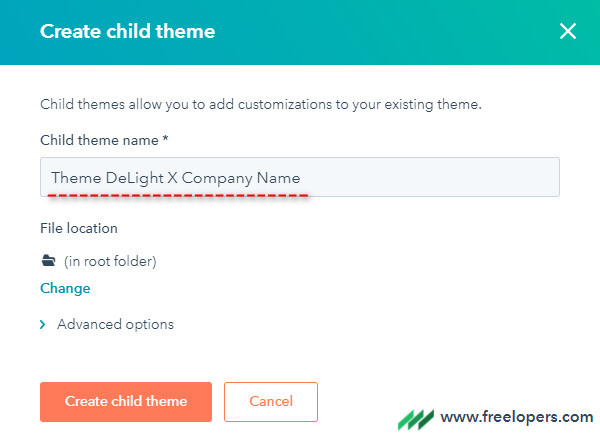The width and height of the screenshot is (600, 441).
Task: Focus the Child theme name input field
Action: pyautogui.click(x=300, y=177)
